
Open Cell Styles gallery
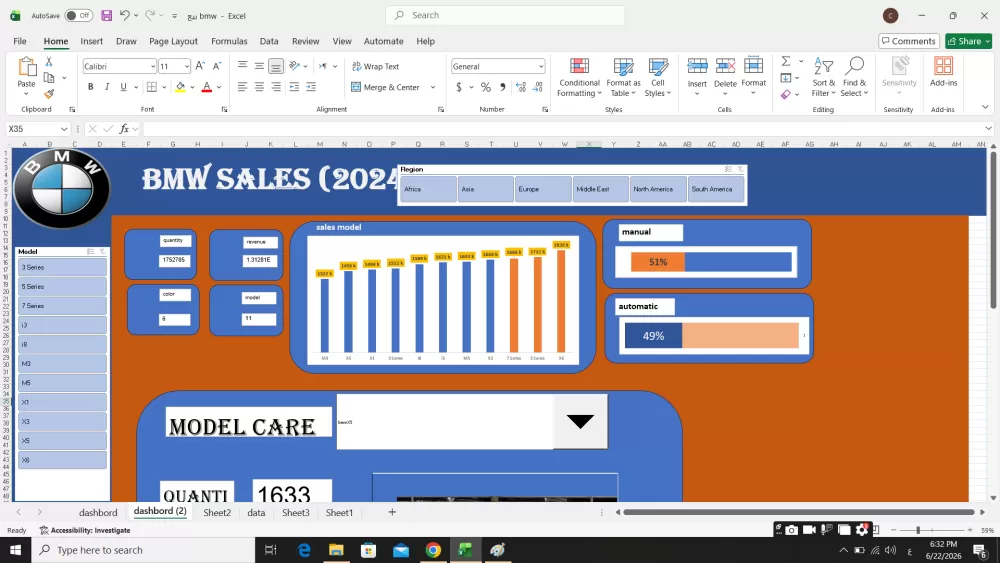[x=658, y=77]
